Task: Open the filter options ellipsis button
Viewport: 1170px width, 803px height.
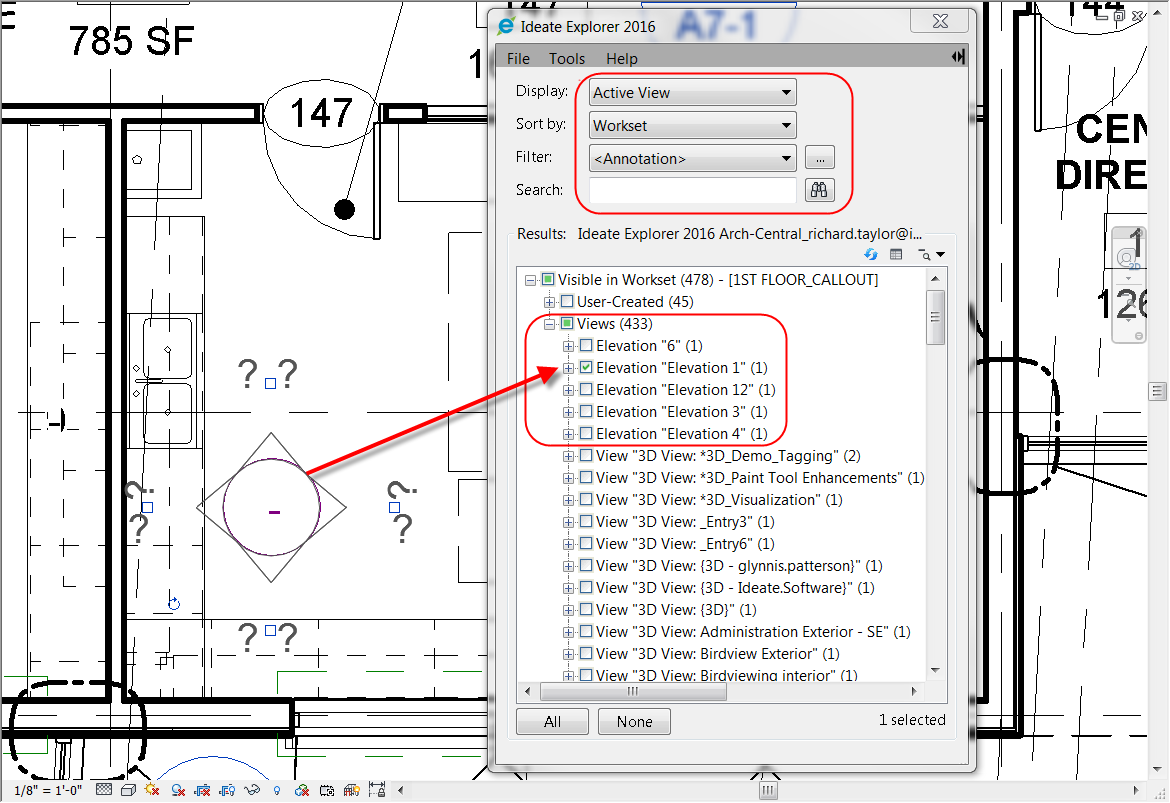Action: point(820,158)
